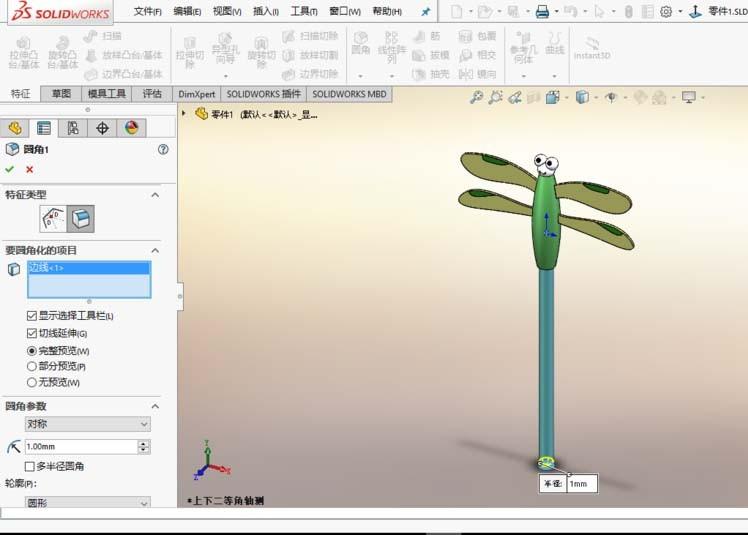Viewport: 748px width, 535px height.
Task: Open the DimXpertManager crosshair tab icon
Action: coord(102,128)
